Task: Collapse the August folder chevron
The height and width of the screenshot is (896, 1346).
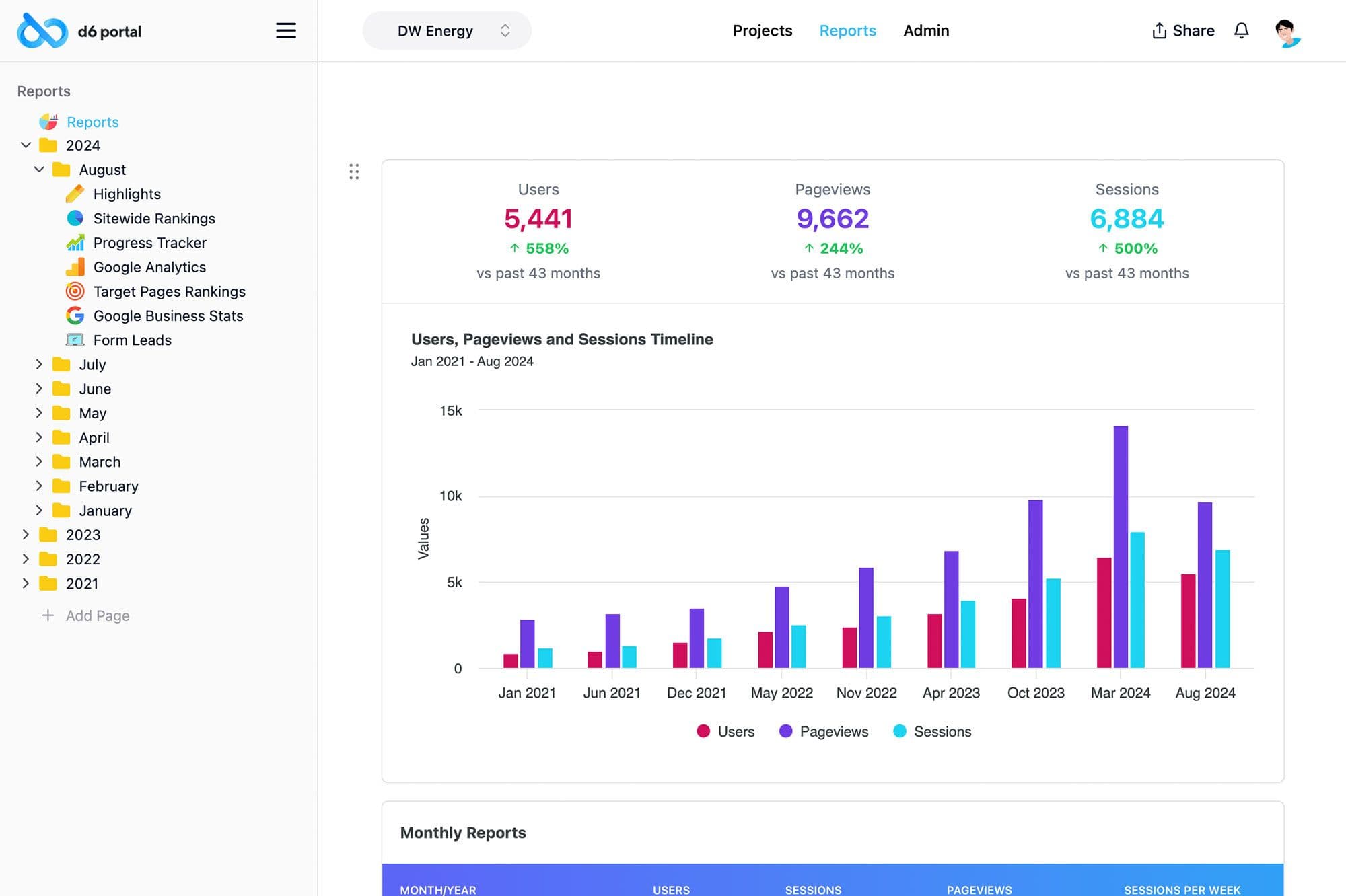Action: pos(39,170)
